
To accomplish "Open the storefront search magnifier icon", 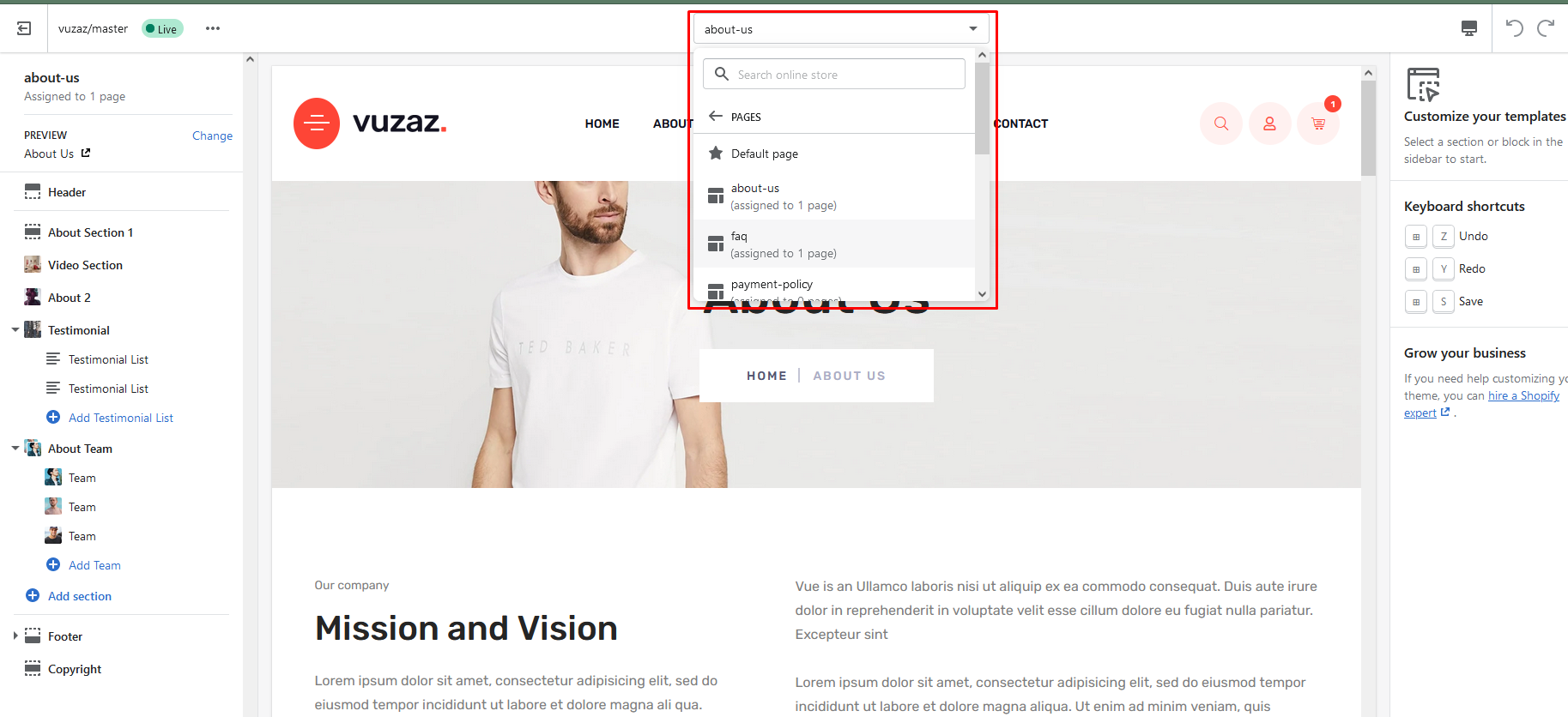I will click(1220, 124).
